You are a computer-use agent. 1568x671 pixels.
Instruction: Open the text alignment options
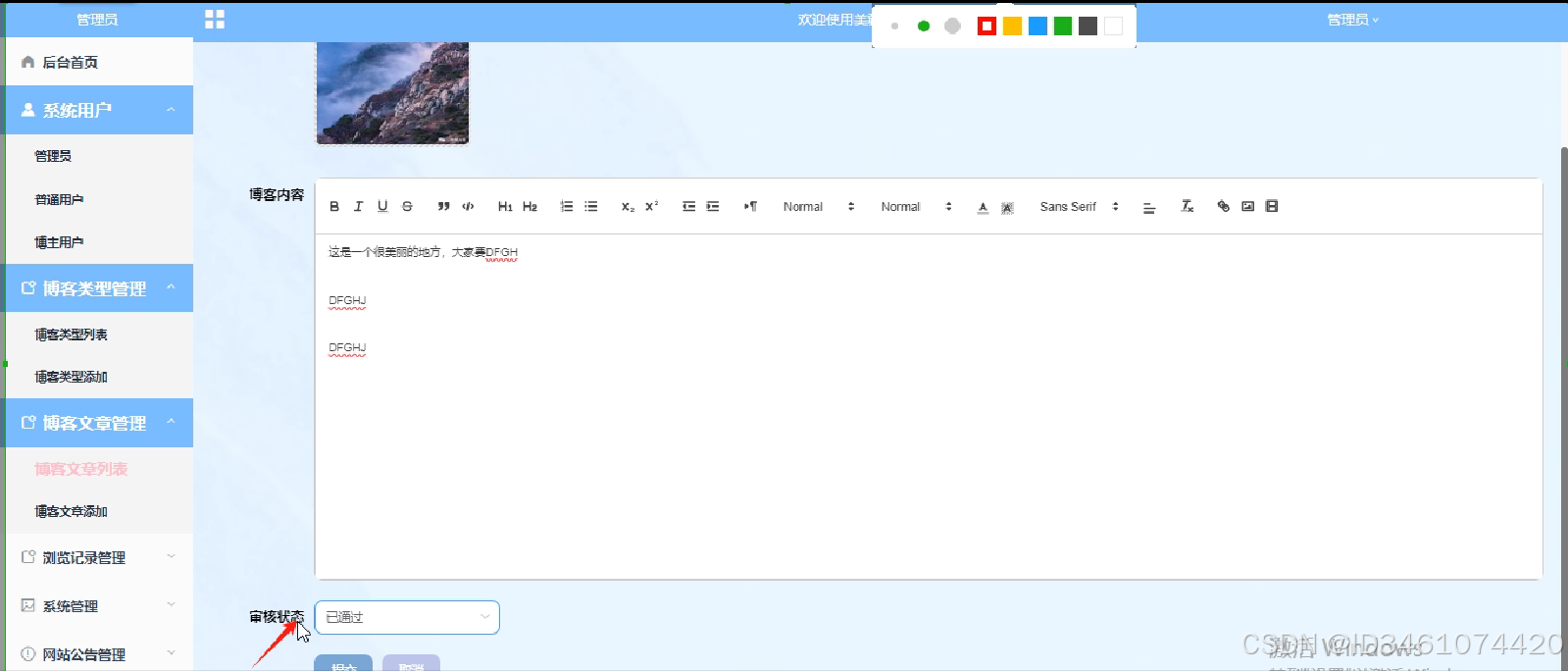pos(1149,208)
